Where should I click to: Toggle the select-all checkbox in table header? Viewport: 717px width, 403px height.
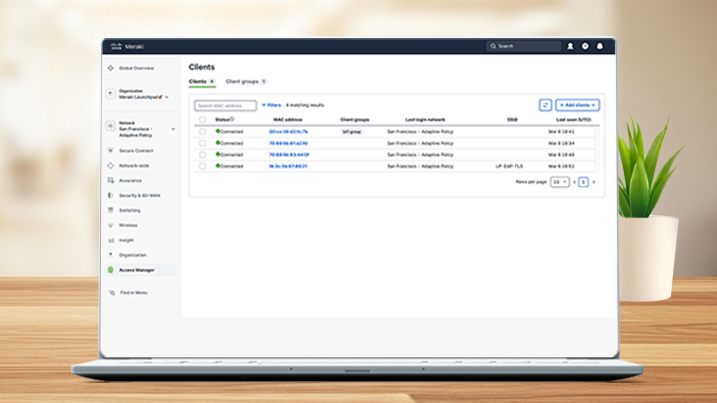202,120
